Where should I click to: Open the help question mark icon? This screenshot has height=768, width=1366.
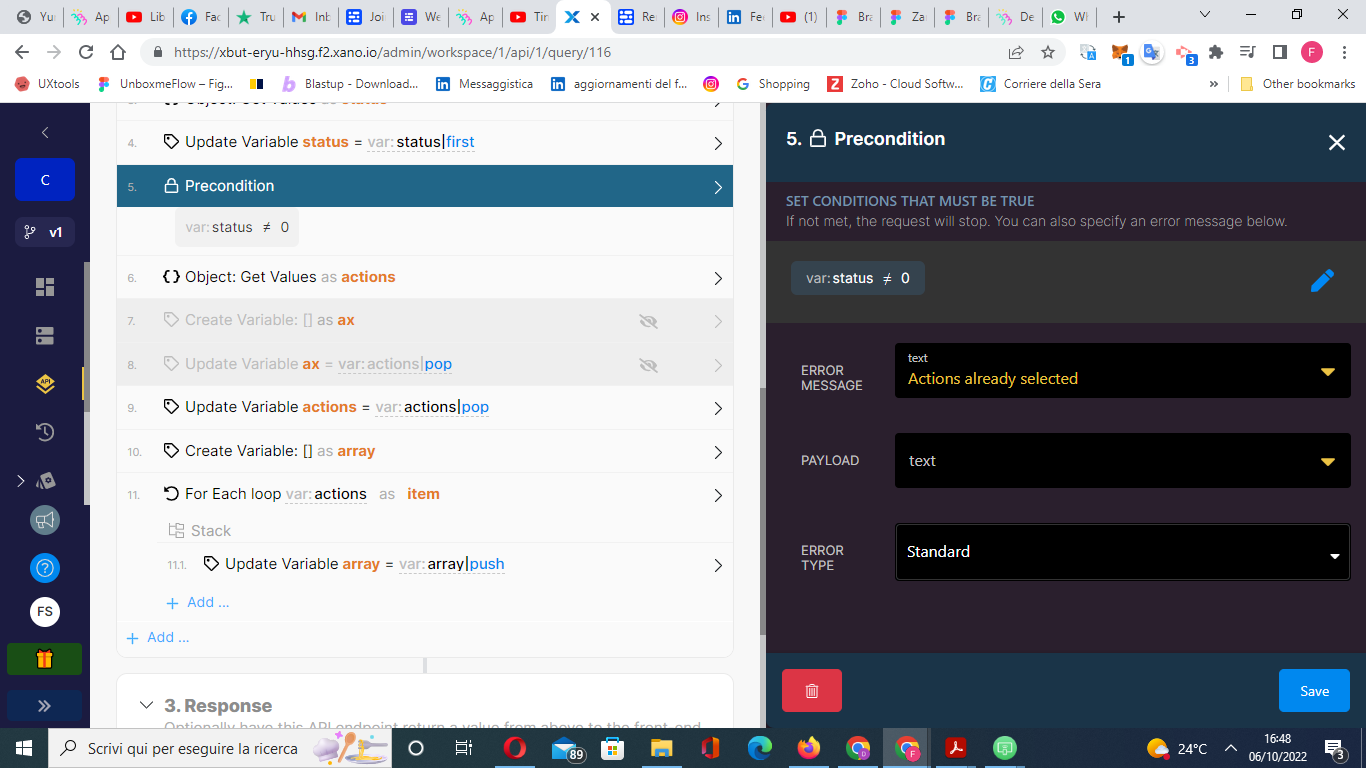(45, 568)
